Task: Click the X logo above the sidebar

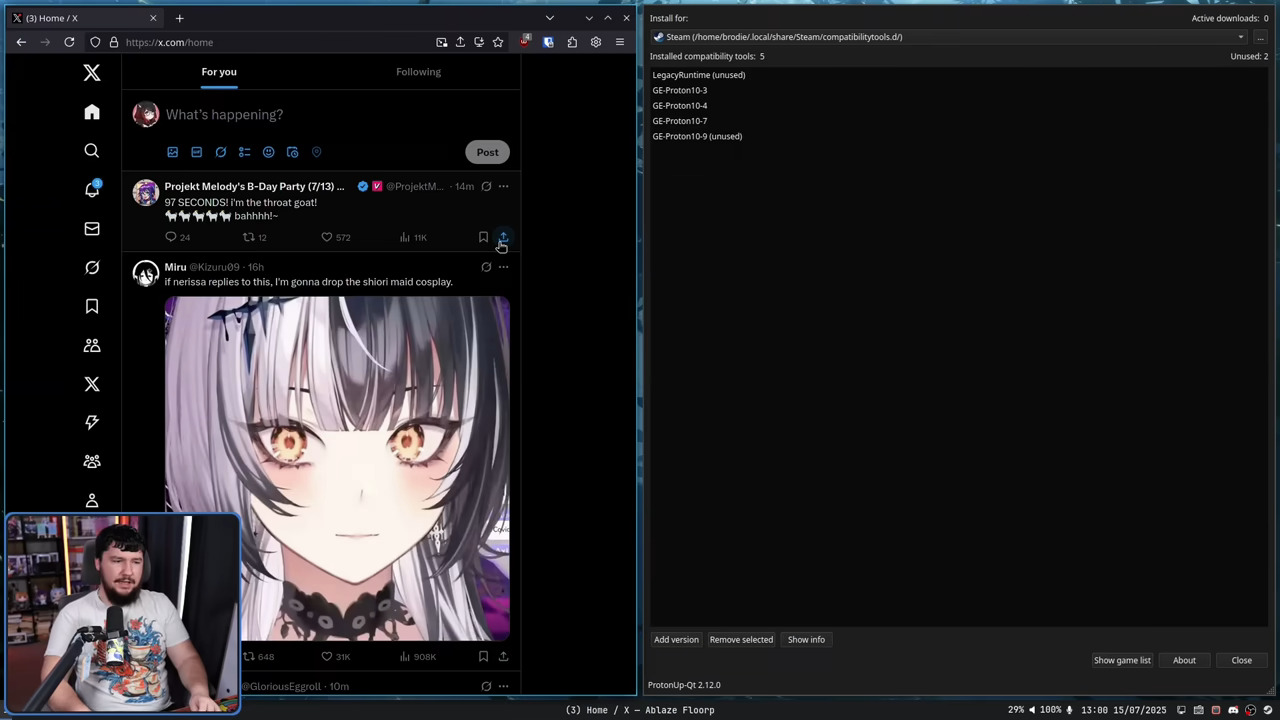Action: click(92, 72)
